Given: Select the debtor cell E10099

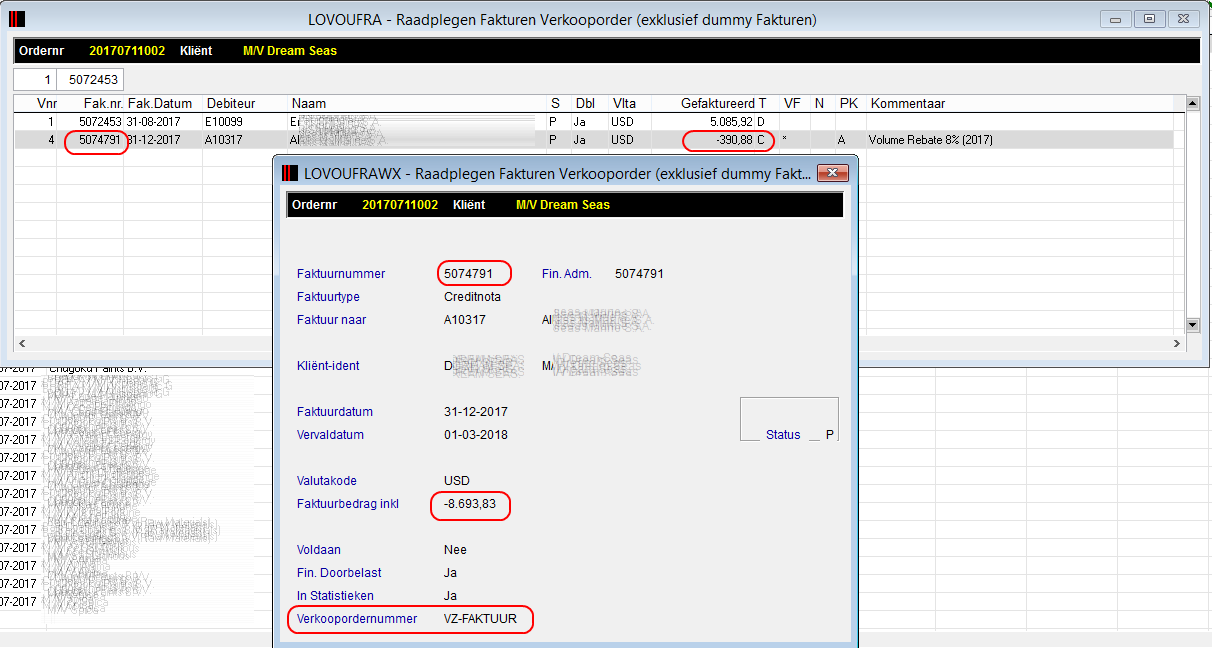Looking at the screenshot, I should click(226, 122).
